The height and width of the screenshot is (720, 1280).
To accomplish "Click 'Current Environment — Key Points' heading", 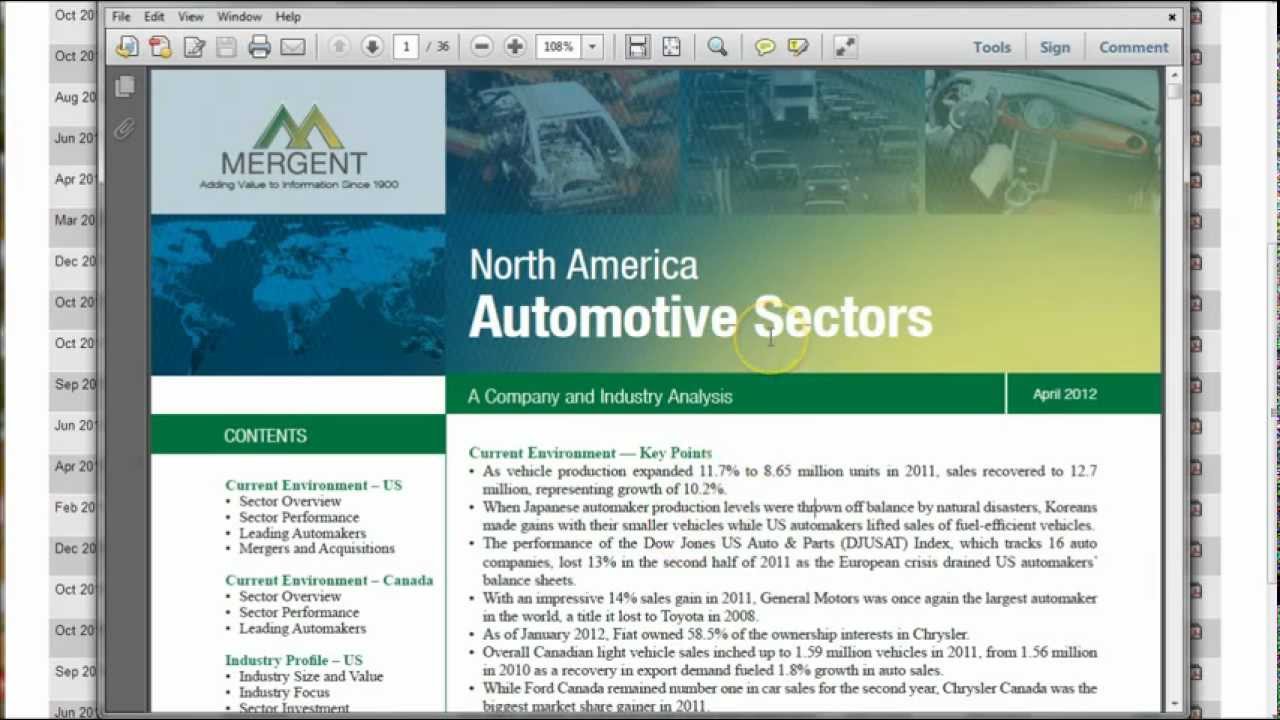I will (x=590, y=453).
